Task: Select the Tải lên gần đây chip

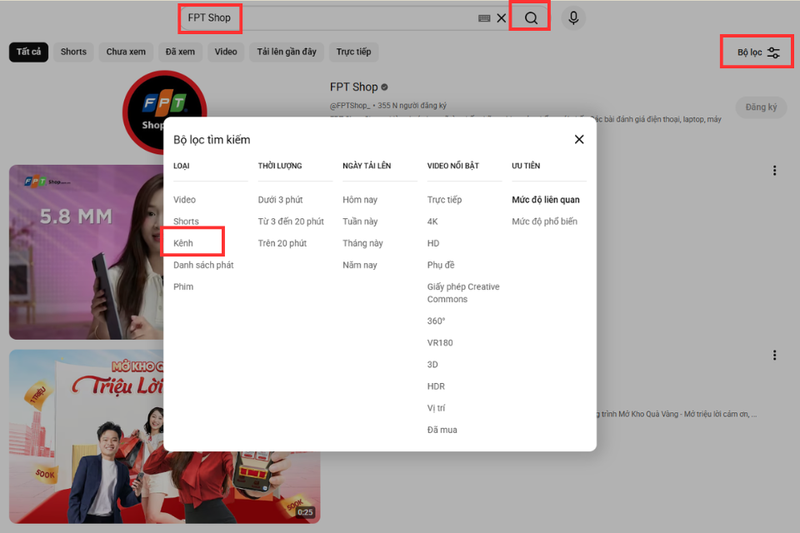Action: pos(287,52)
